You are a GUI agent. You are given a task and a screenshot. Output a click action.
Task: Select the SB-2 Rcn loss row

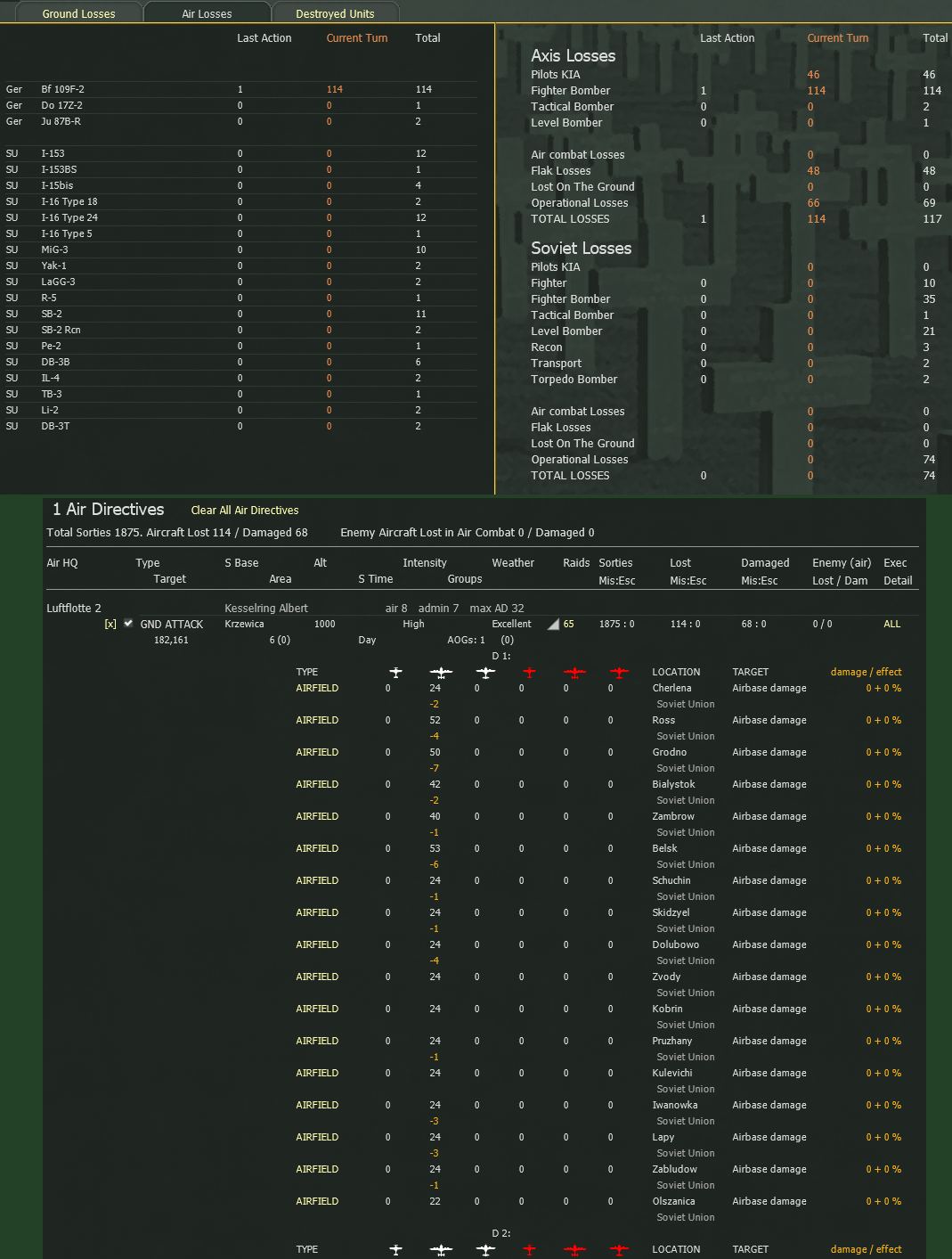coord(240,330)
